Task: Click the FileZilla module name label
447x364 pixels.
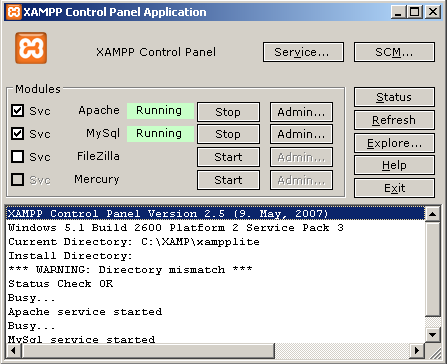Action: pyautogui.click(x=98, y=156)
